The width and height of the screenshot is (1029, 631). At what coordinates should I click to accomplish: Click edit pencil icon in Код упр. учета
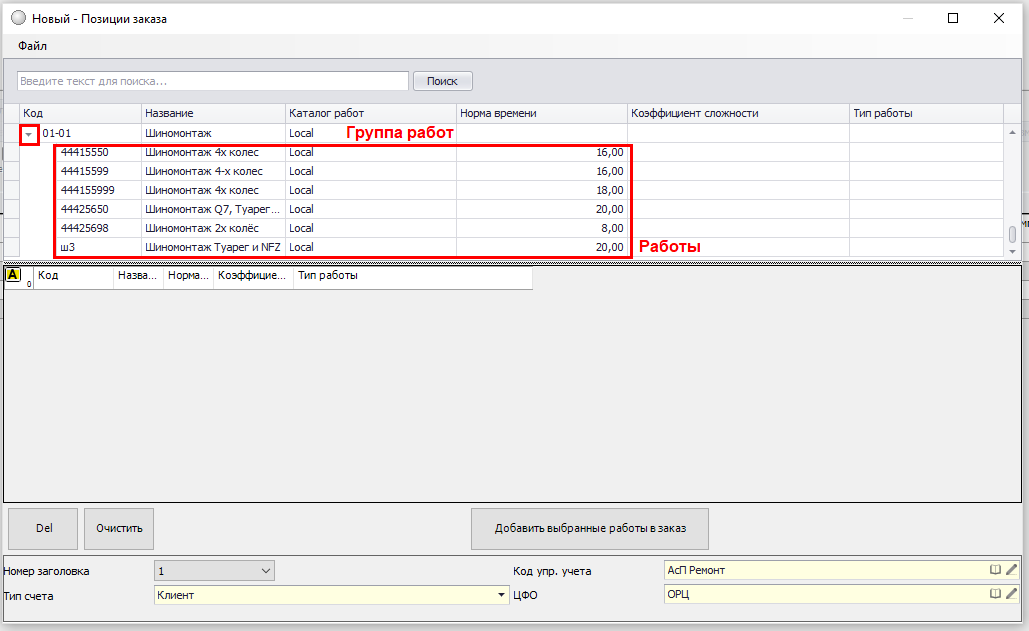(1011, 569)
